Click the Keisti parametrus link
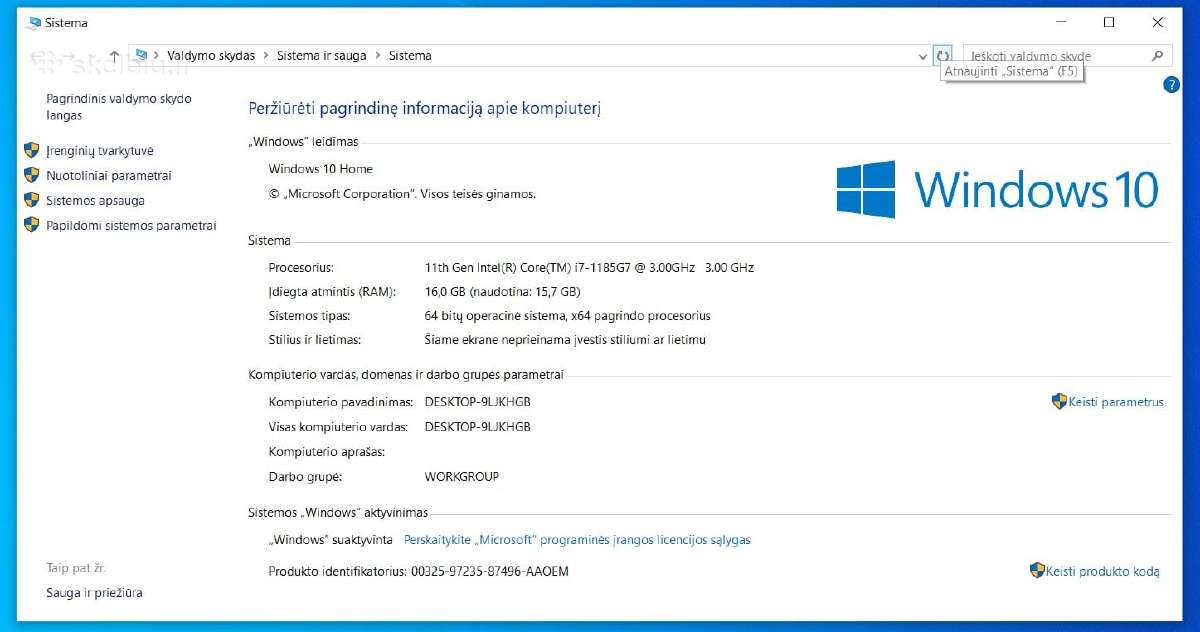1200x632 pixels. [1116, 402]
